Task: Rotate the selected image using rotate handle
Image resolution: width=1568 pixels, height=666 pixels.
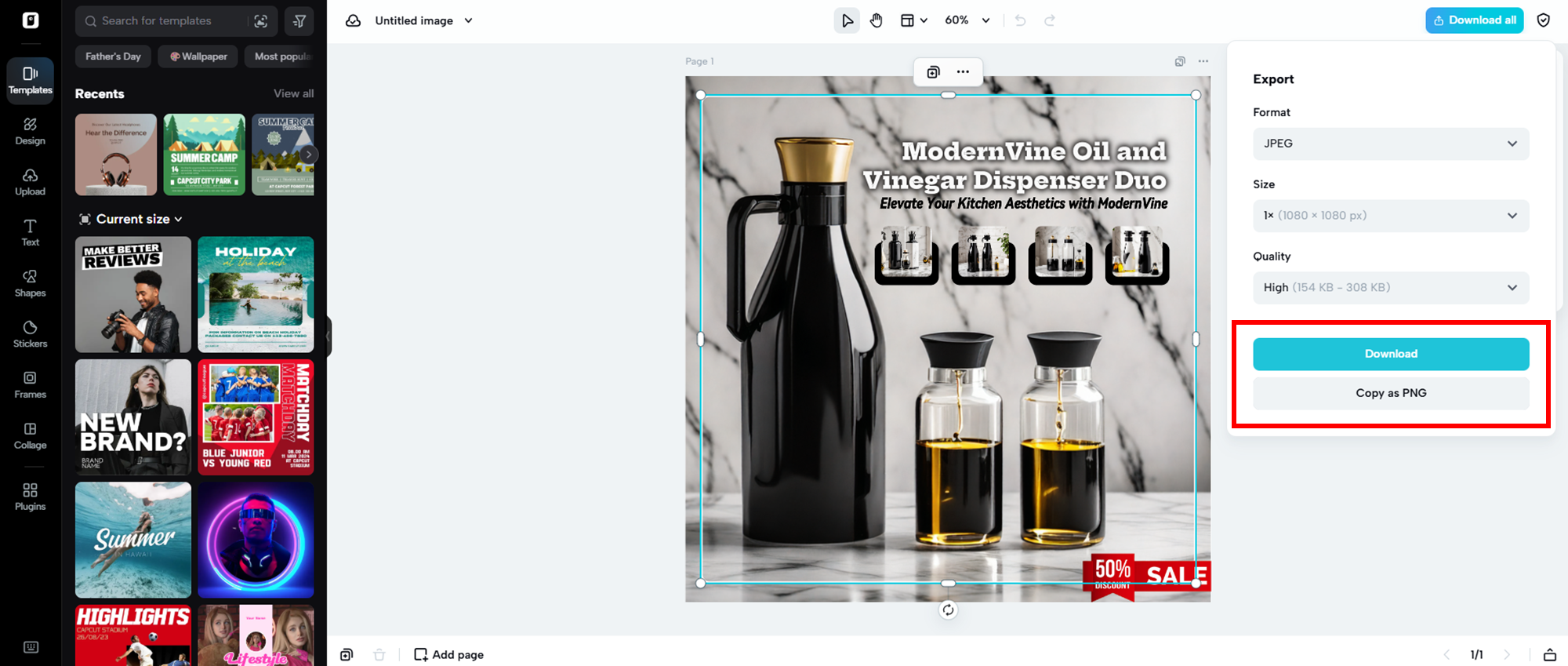Action: pos(948,610)
